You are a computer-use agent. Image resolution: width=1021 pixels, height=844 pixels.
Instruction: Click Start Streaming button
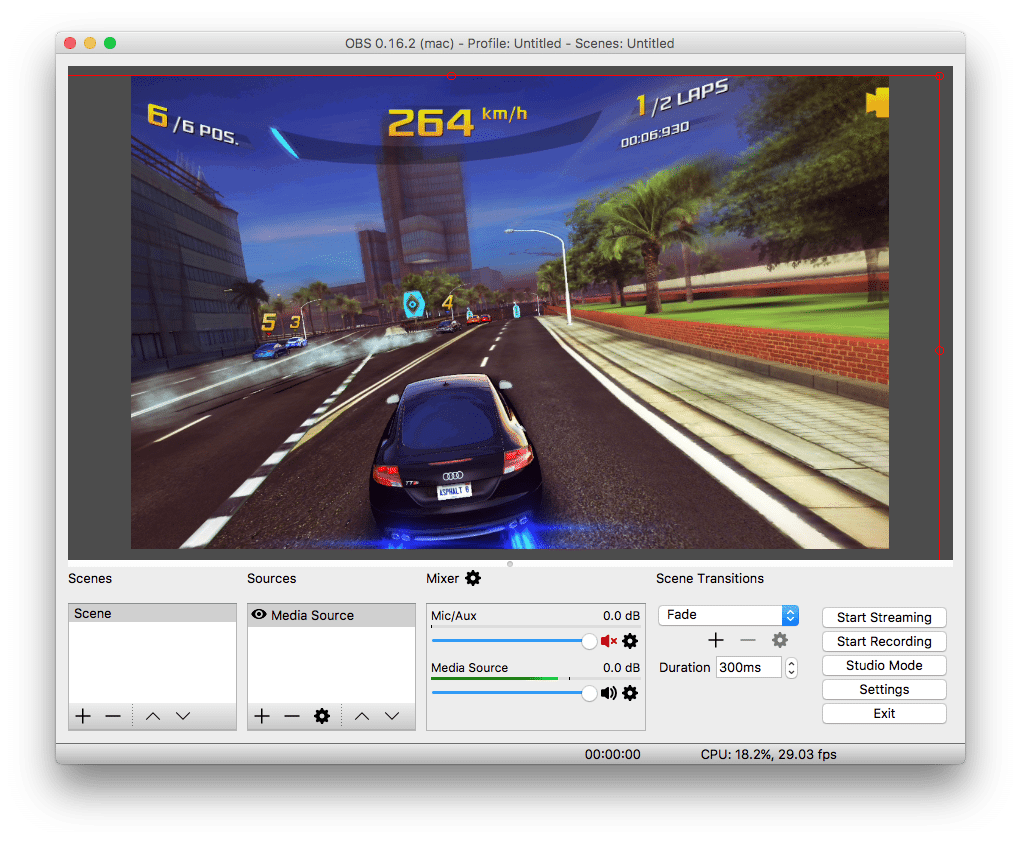click(884, 617)
